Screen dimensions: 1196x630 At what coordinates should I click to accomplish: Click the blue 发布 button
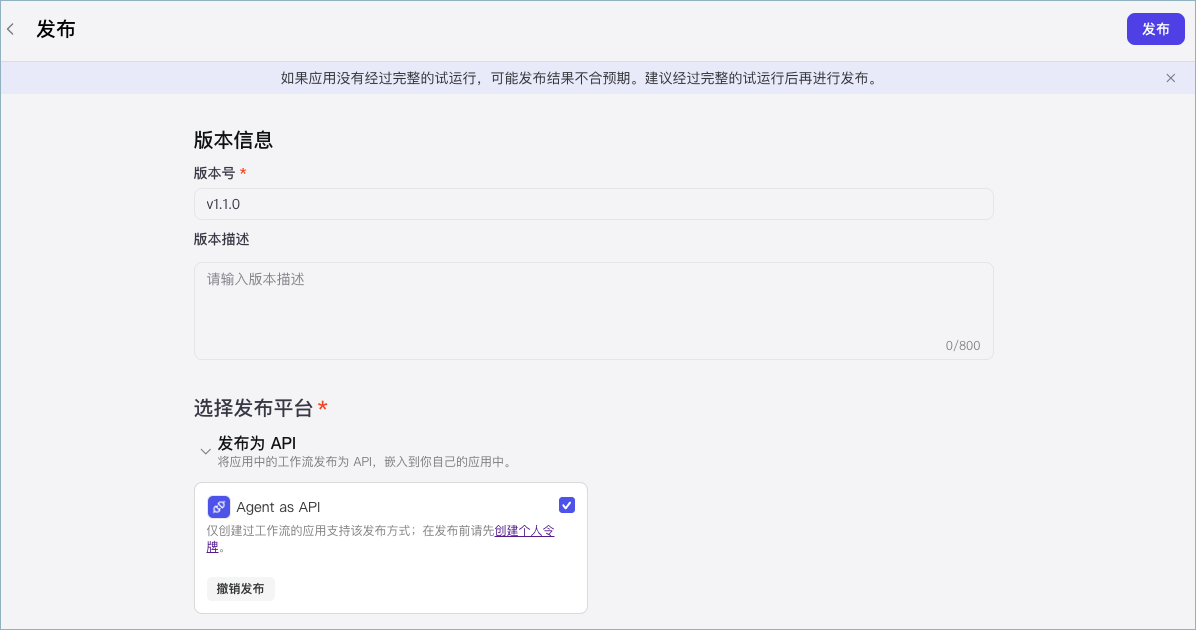[1155, 29]
